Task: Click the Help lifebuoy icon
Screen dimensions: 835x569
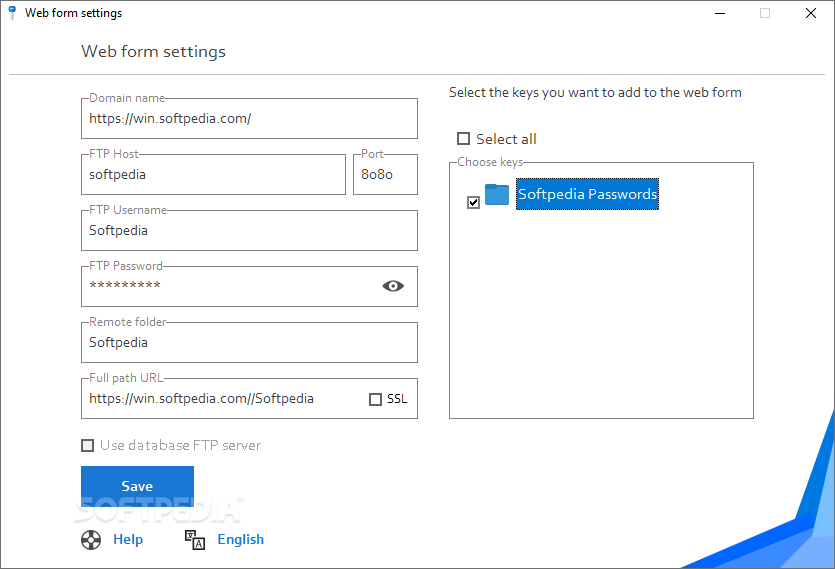Action: click(x=91, y=540)
